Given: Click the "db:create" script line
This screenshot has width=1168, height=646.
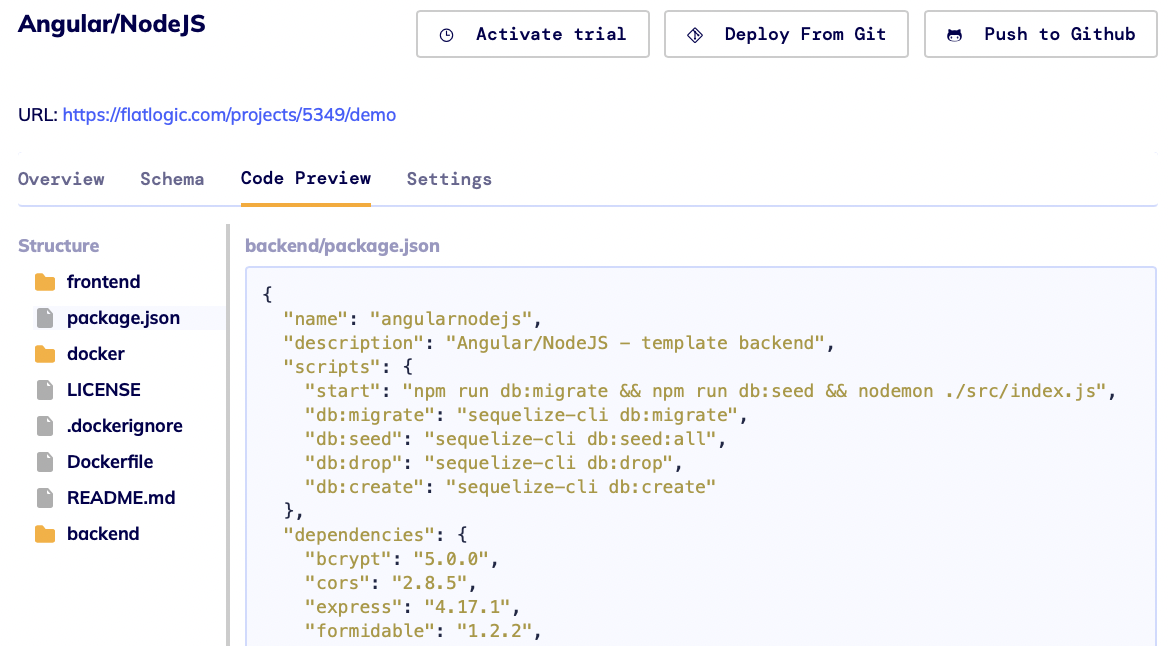Looking at the screenshot, I should point(510,487).
